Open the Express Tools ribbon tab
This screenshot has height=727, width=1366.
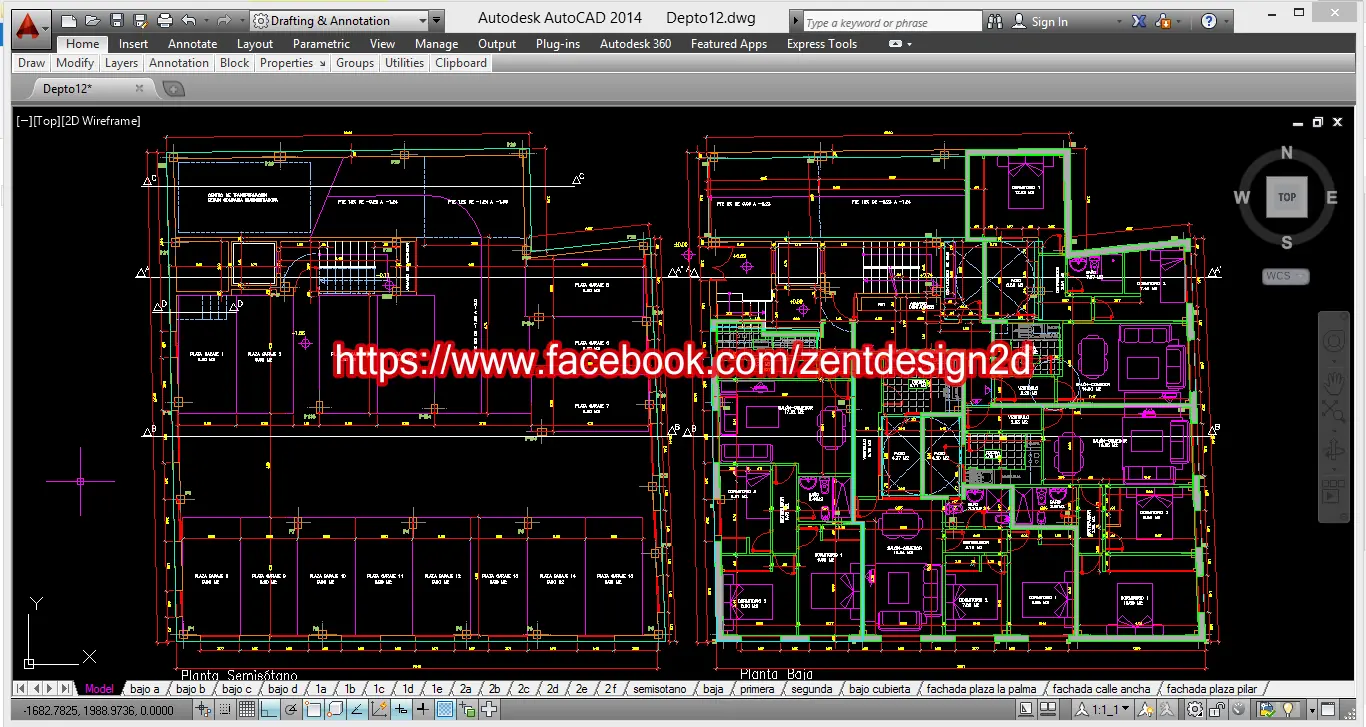click(x=821, y=44)
